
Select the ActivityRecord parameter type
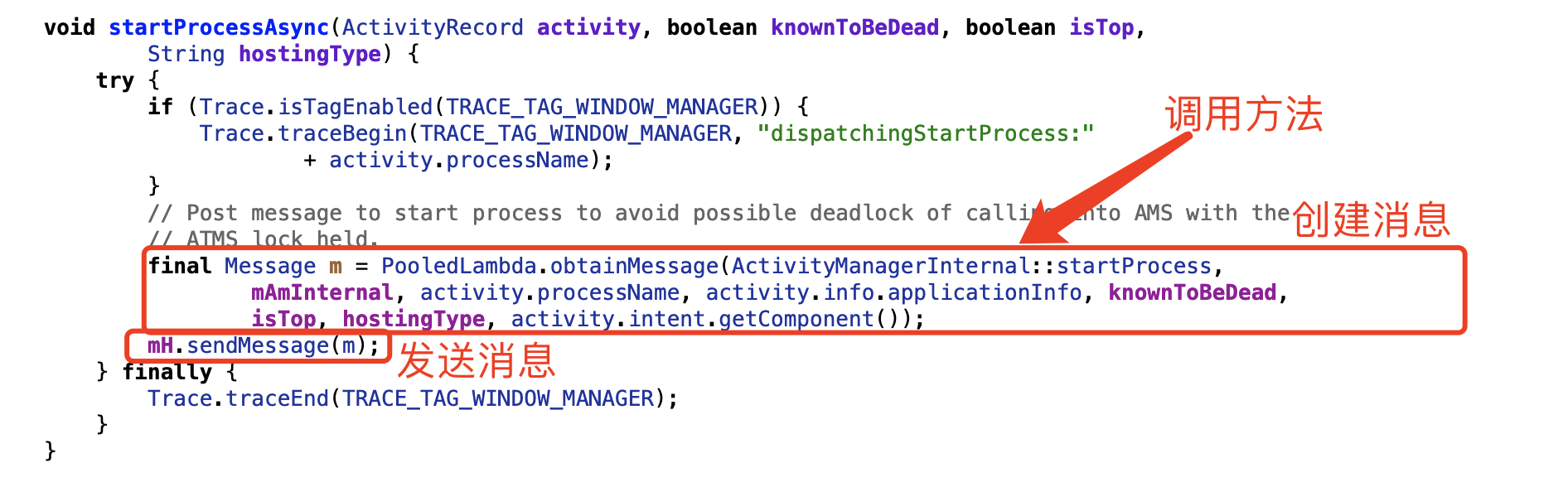433,27
